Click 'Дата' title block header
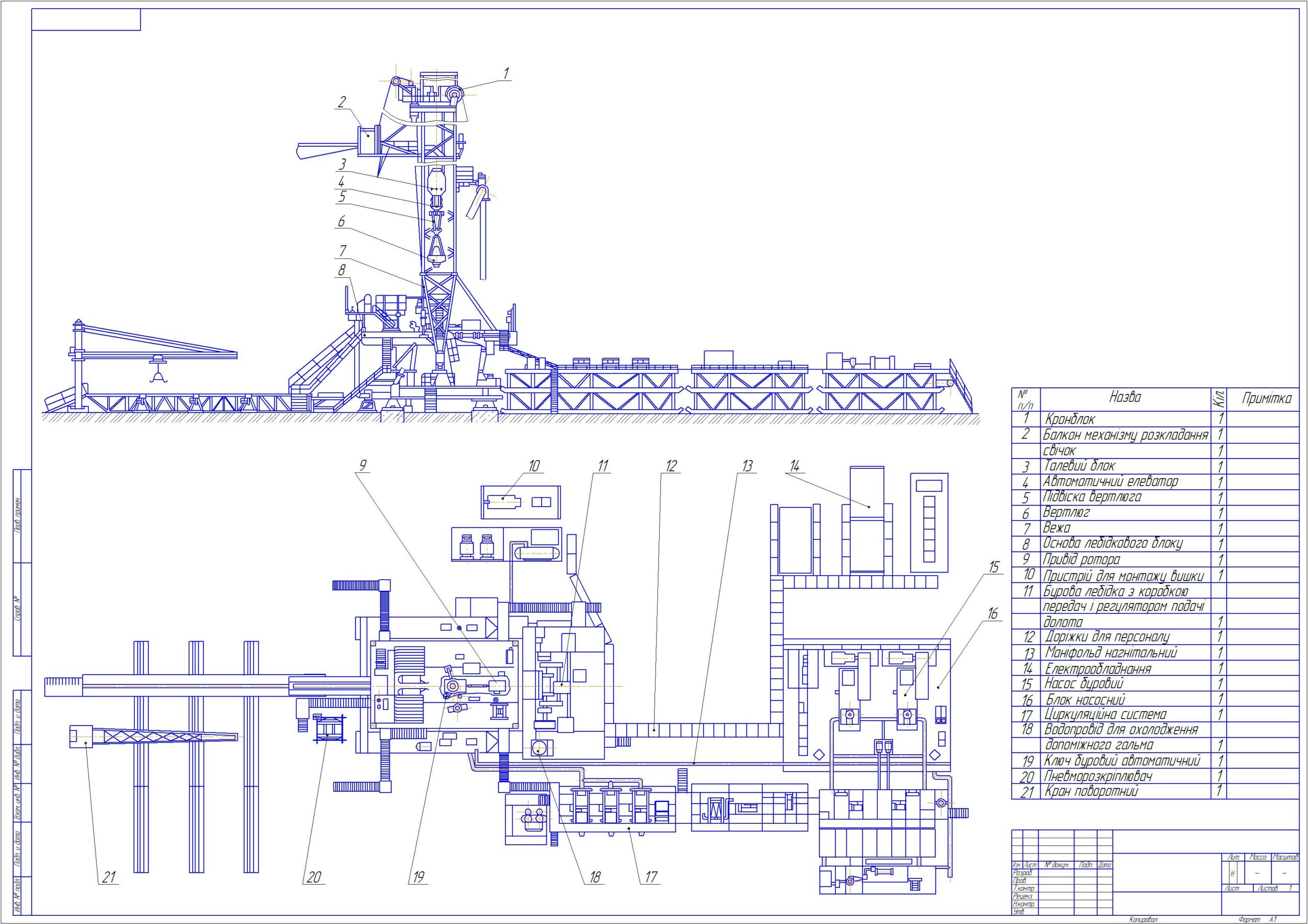This screenshot has width=1308, height=924. click(x=1105, y=865)
